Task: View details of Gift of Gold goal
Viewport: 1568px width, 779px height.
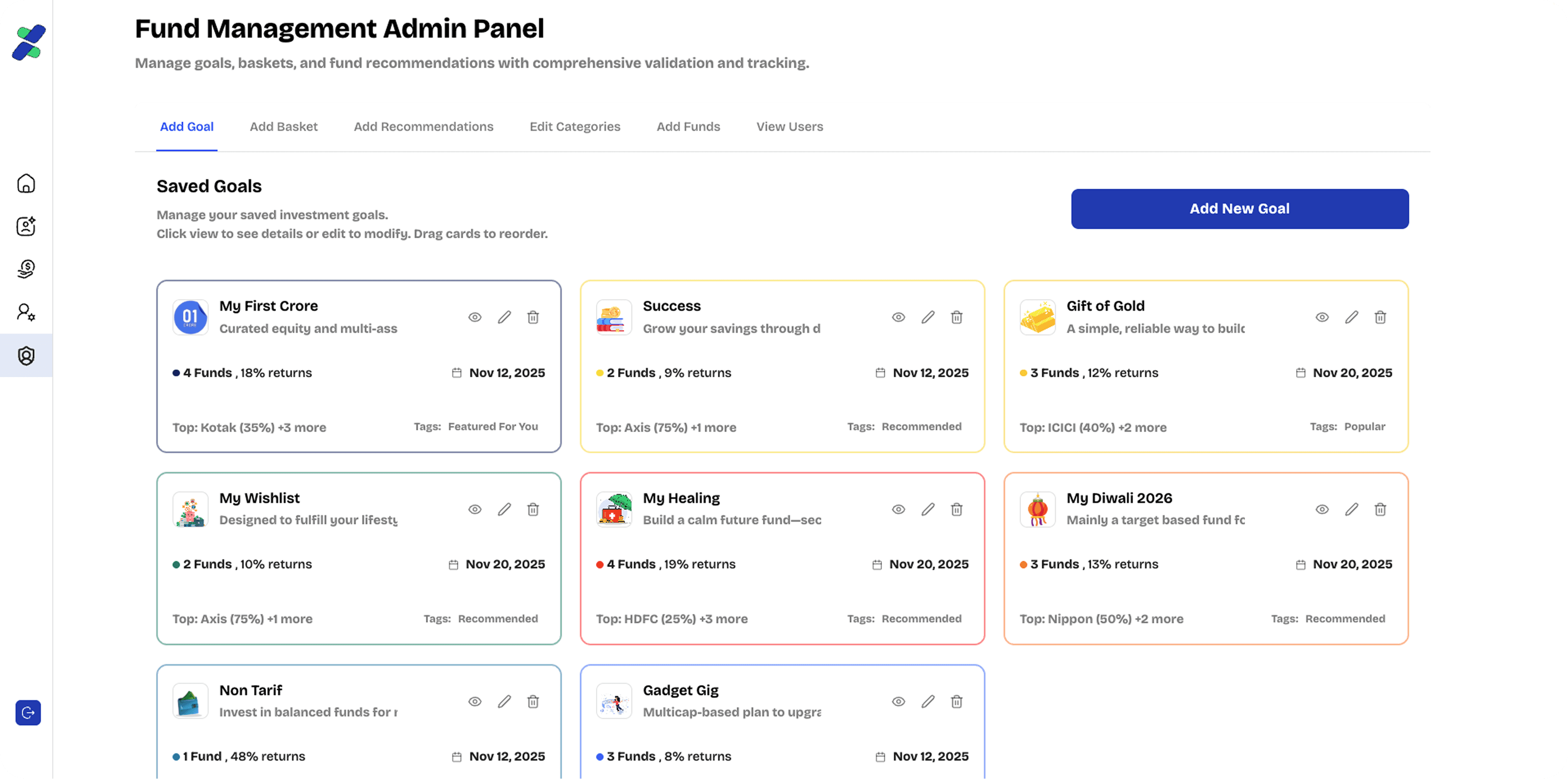Action: [1321, 317]
